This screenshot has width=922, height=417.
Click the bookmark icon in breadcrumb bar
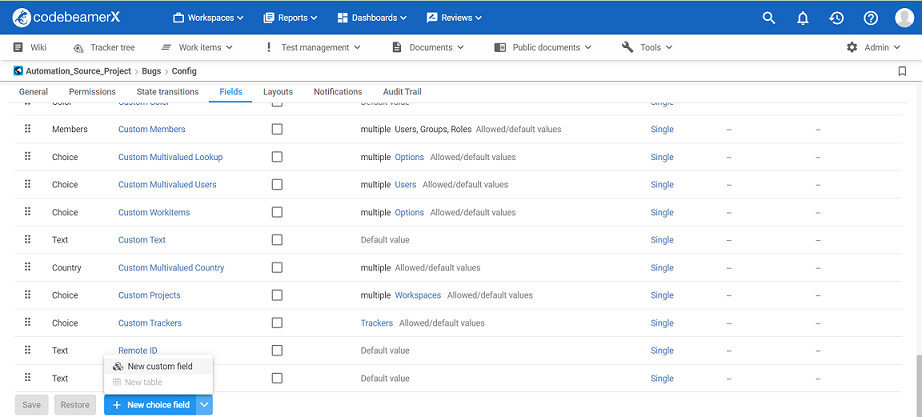(902, 71)
